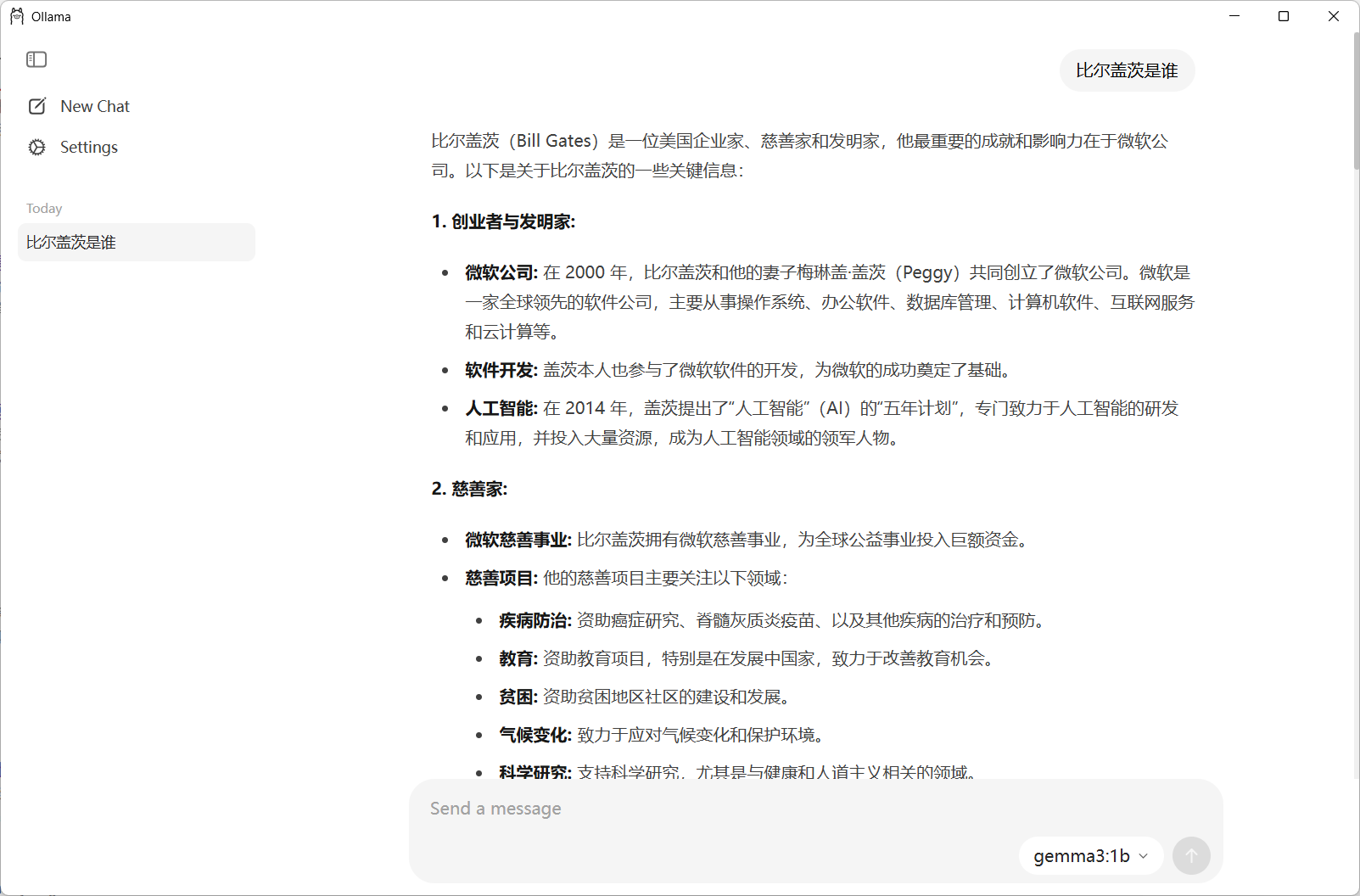This screenshot has width=1360, height=896.
Task: Click the heading 2. 慈善家
Action: click(x=469, y=489)
